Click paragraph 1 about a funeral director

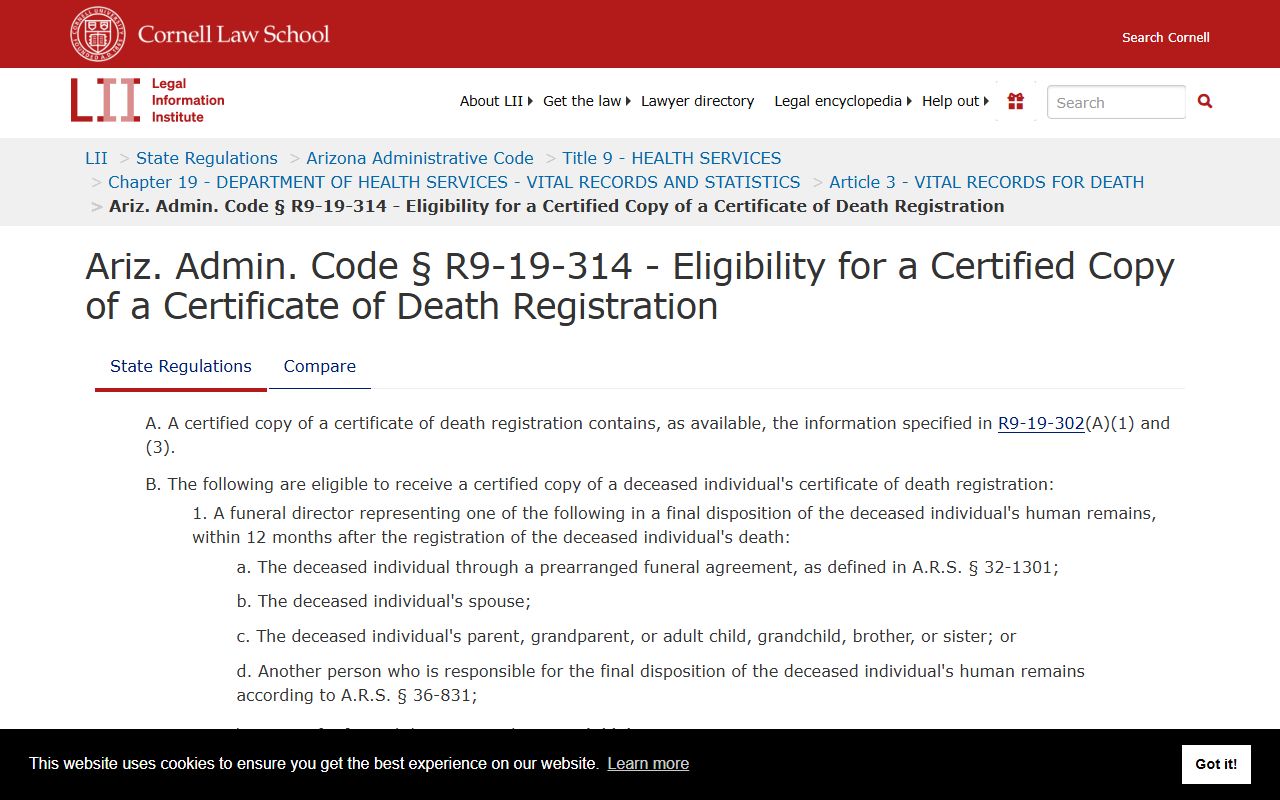coord(675,525)
